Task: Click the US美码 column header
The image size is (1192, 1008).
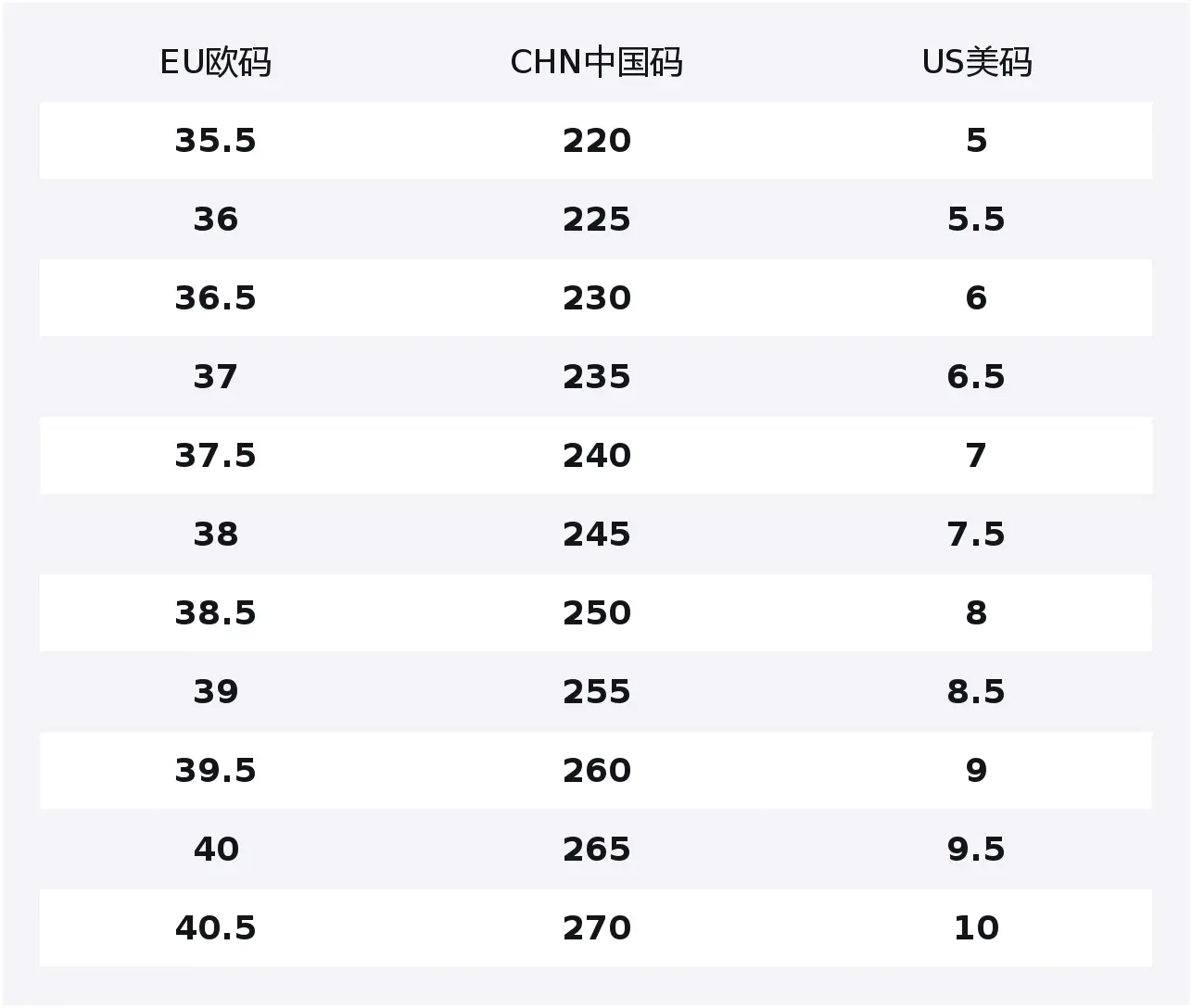Action: (976, 62)
